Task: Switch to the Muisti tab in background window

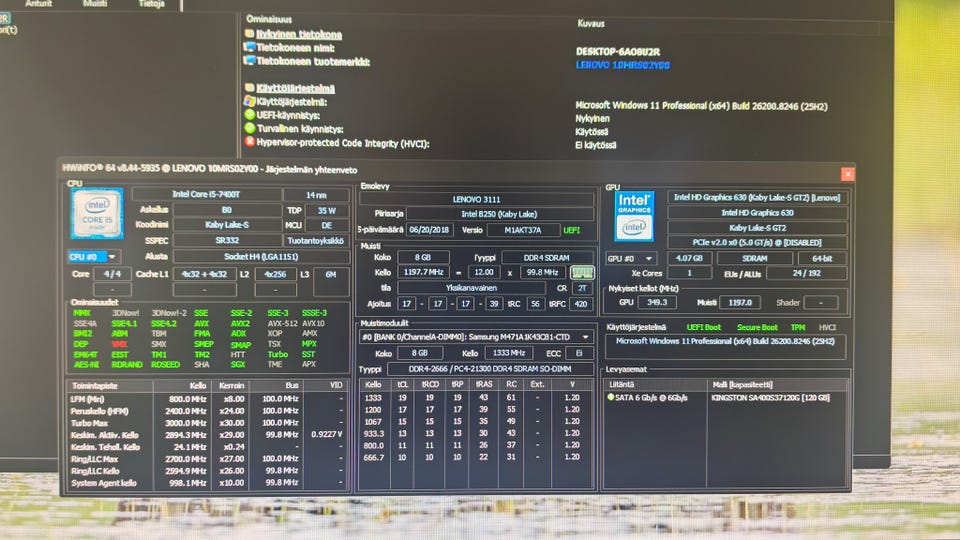Action: click(x=95, y=4)
